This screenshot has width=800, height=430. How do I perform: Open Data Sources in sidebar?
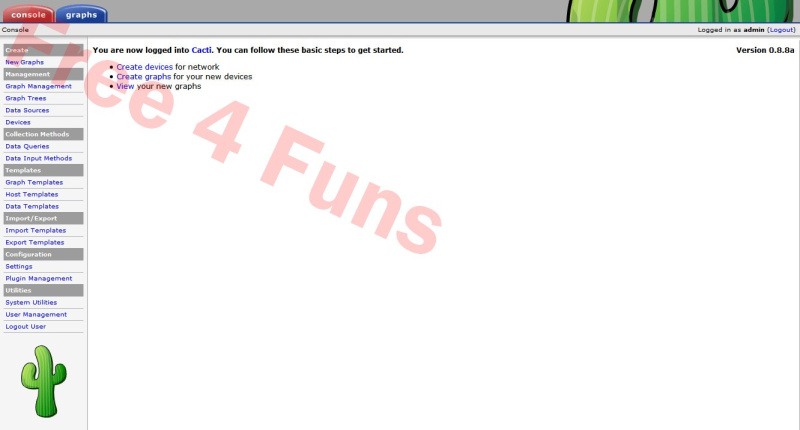pos(27,110)
